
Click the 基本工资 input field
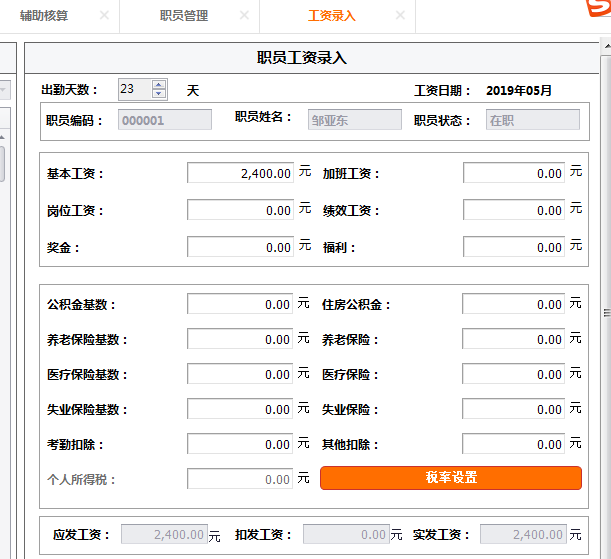coord(240,173)
